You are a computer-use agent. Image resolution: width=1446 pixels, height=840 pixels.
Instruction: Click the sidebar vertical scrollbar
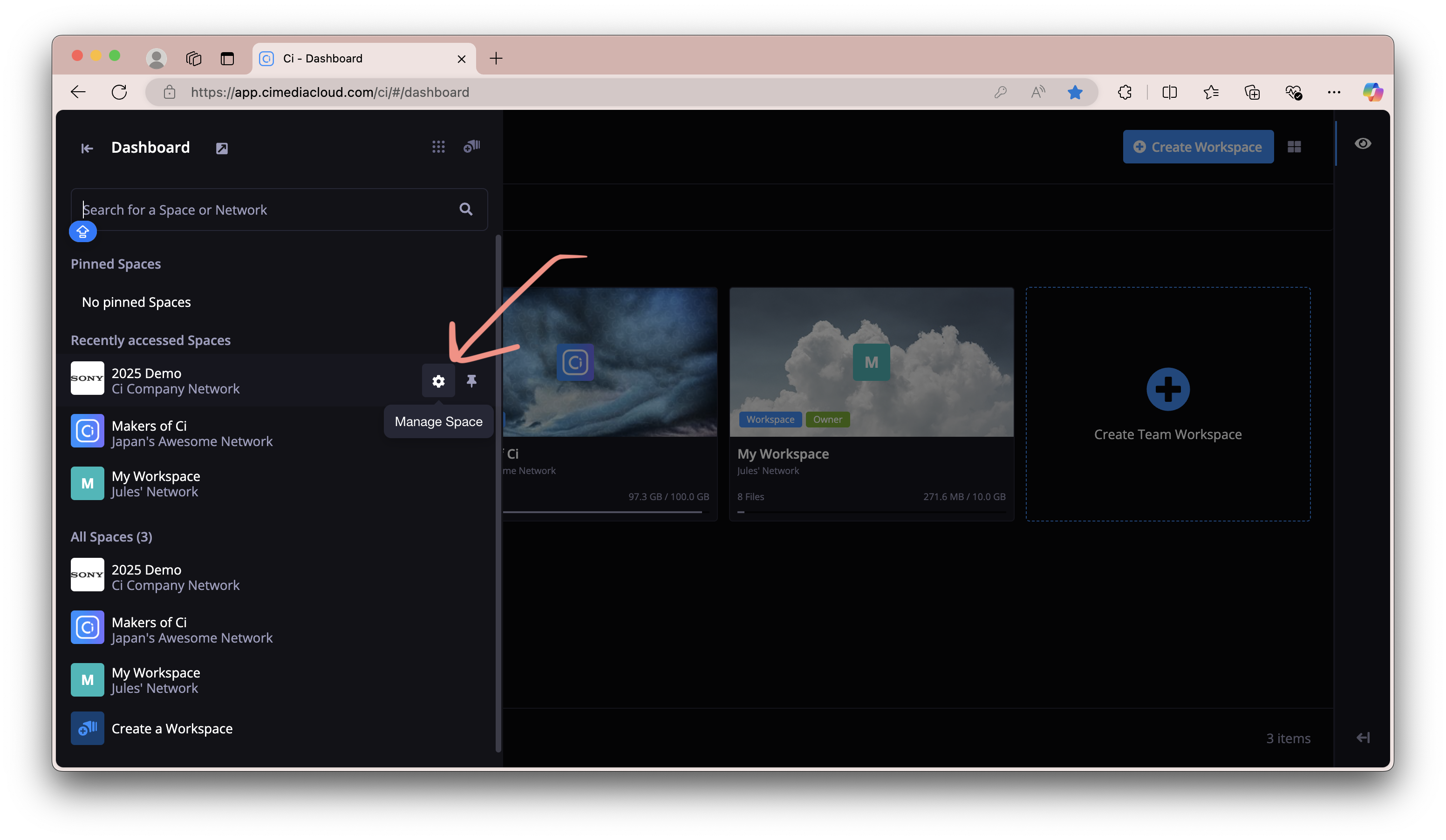pos(498,493)
